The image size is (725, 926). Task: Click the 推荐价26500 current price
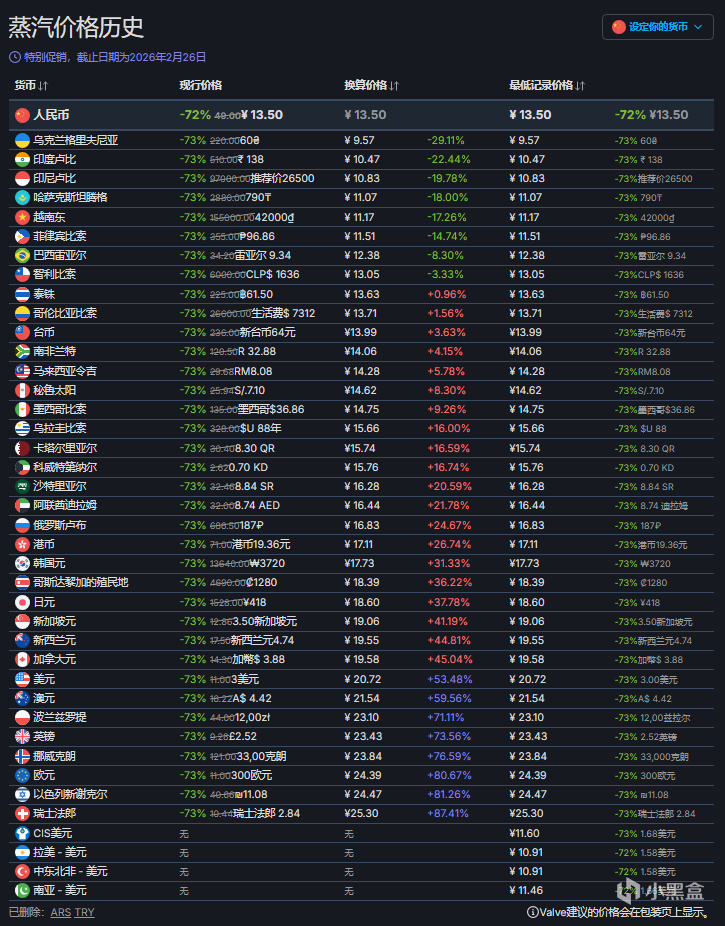click(282, 178)
